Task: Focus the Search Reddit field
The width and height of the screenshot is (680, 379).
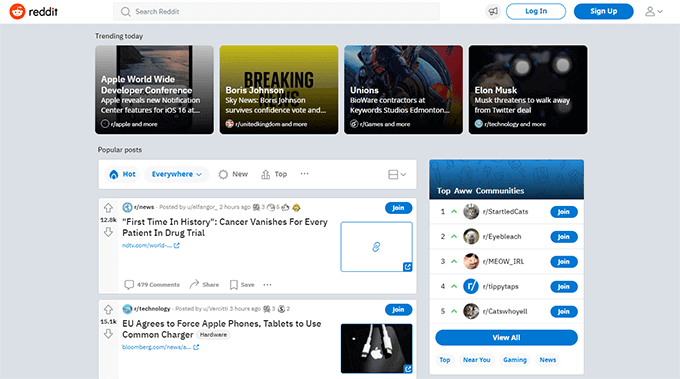Action: 276,12
